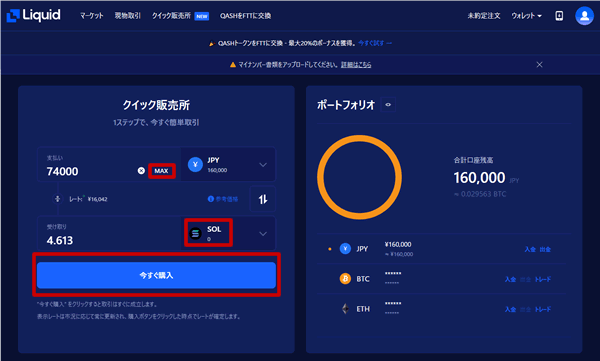
Task: Click the ポートフォリオ heading
Action: click(x=346, y=105)
